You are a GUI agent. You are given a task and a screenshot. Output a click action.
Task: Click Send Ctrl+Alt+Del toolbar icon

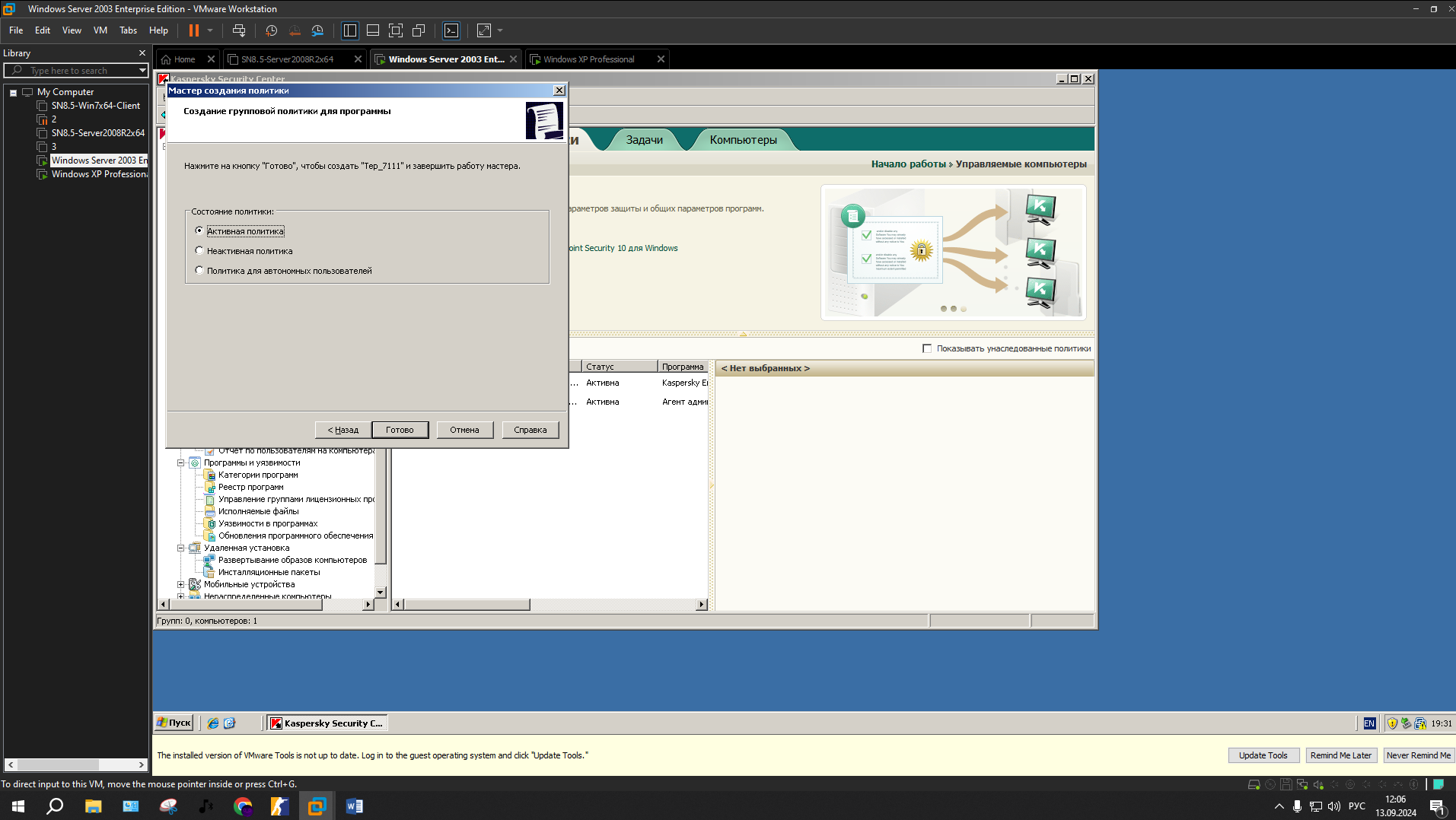[239, 30]
